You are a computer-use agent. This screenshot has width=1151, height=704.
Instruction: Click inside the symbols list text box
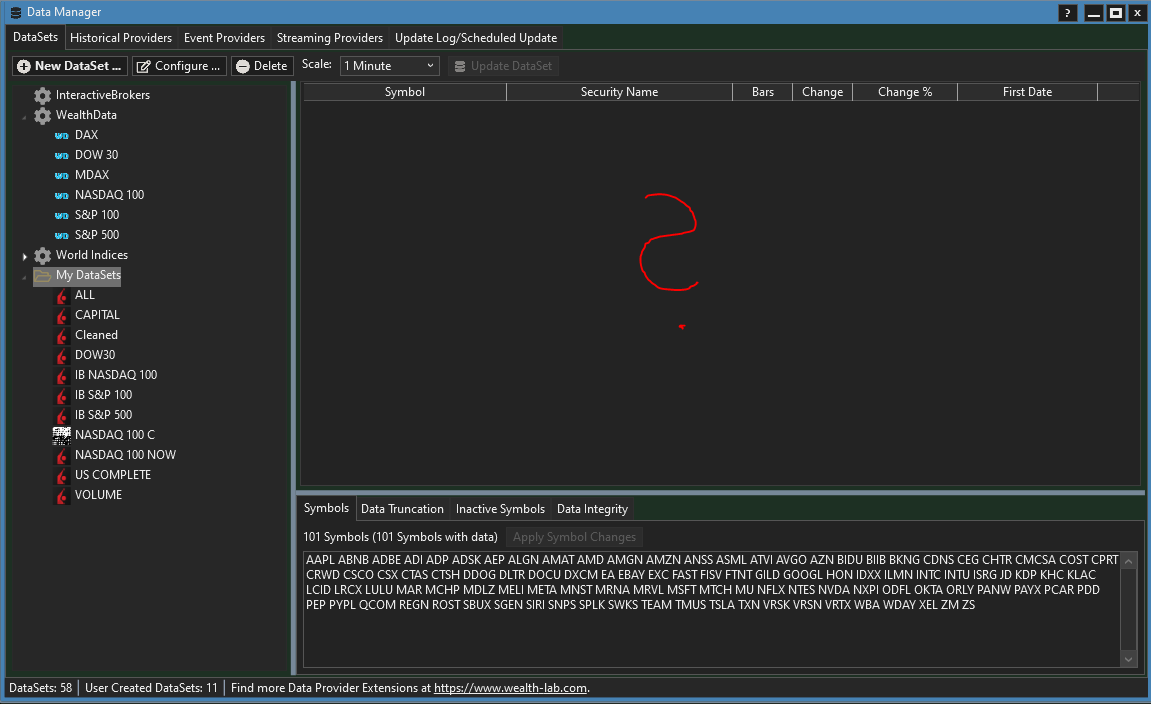tap(712, 609)
